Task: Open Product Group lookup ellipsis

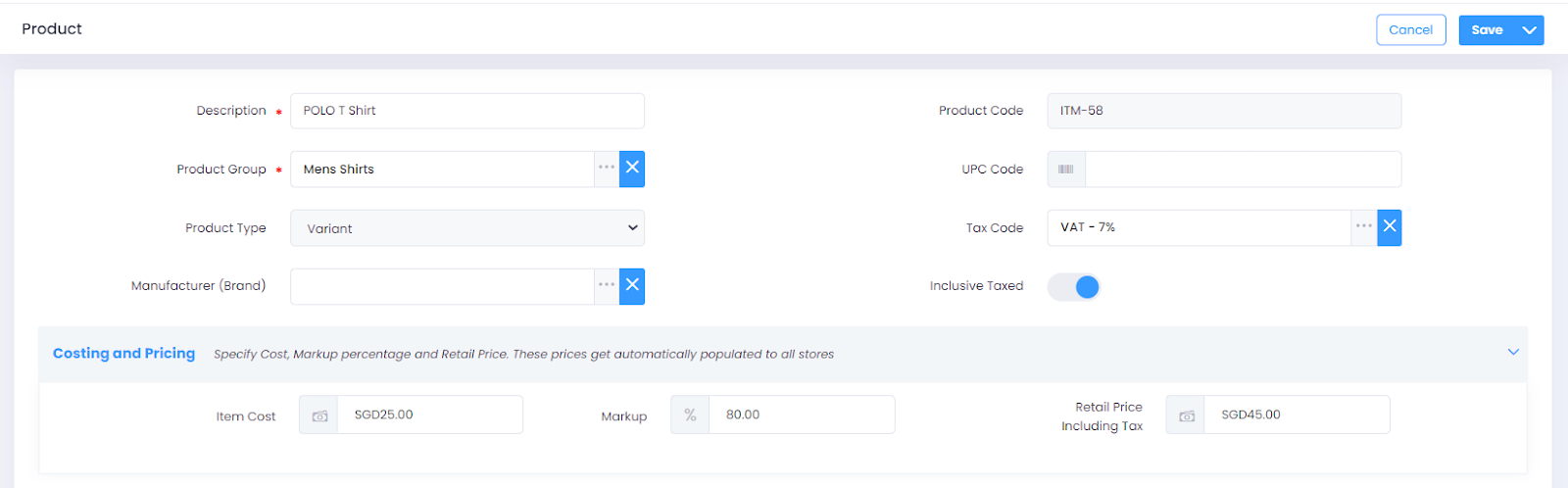Action: tap(607, 169)
